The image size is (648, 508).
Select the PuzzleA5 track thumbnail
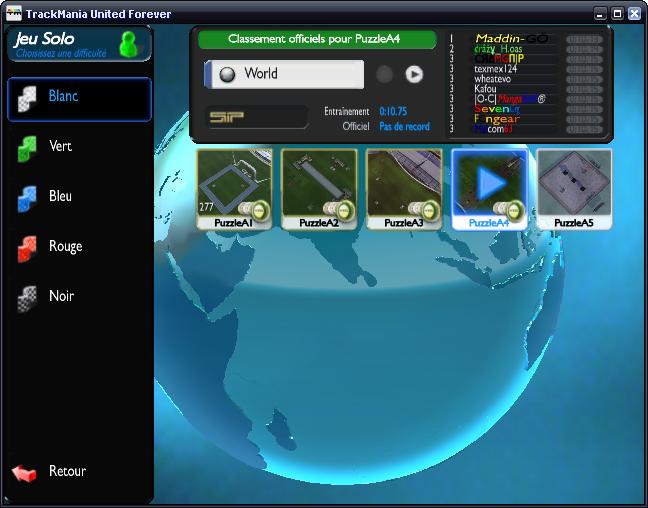(574, 183)
